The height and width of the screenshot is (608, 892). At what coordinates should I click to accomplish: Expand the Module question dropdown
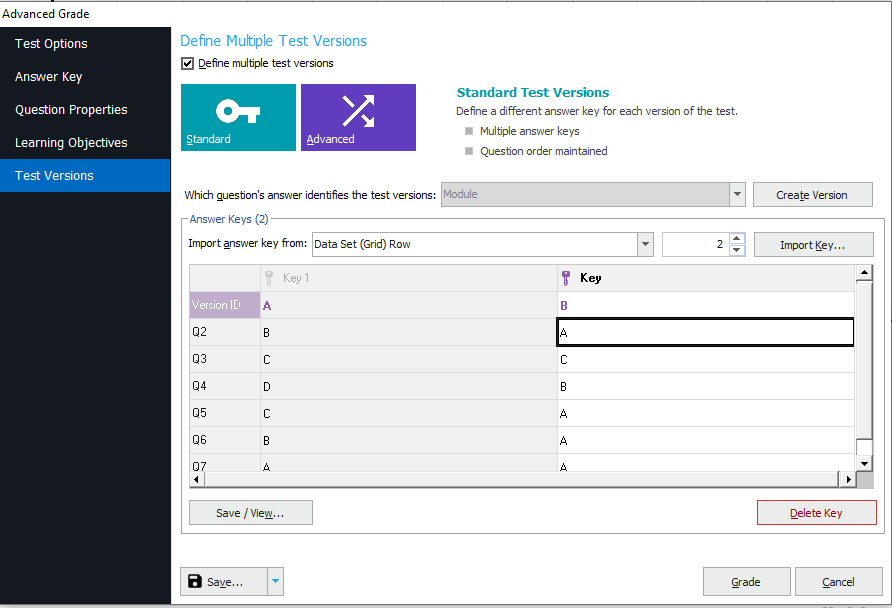tap(737, 195)
